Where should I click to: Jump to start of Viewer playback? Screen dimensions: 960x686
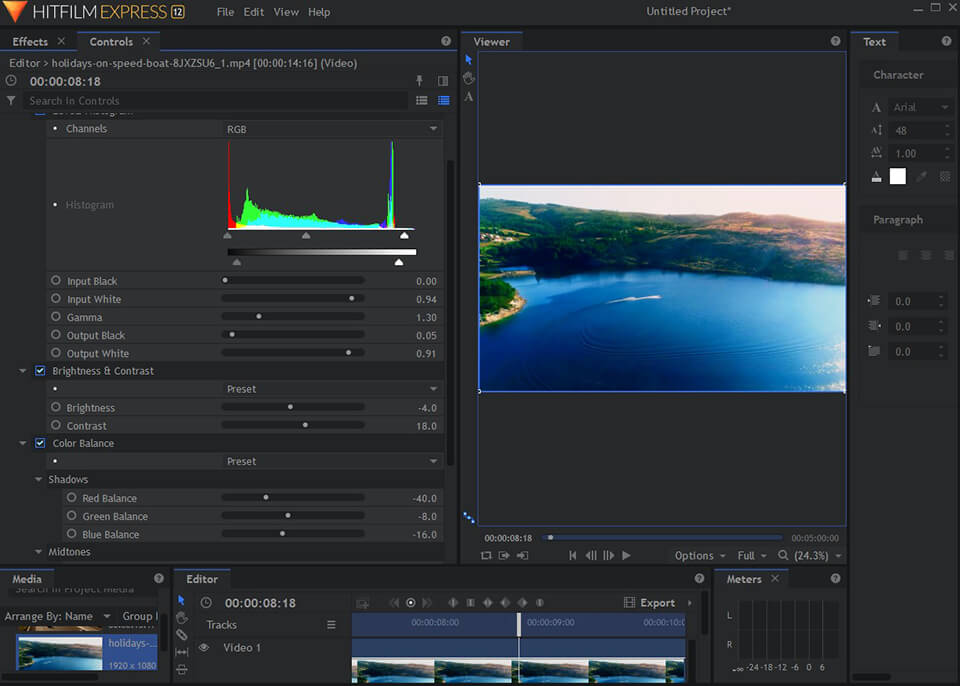(x=572, y=556)
